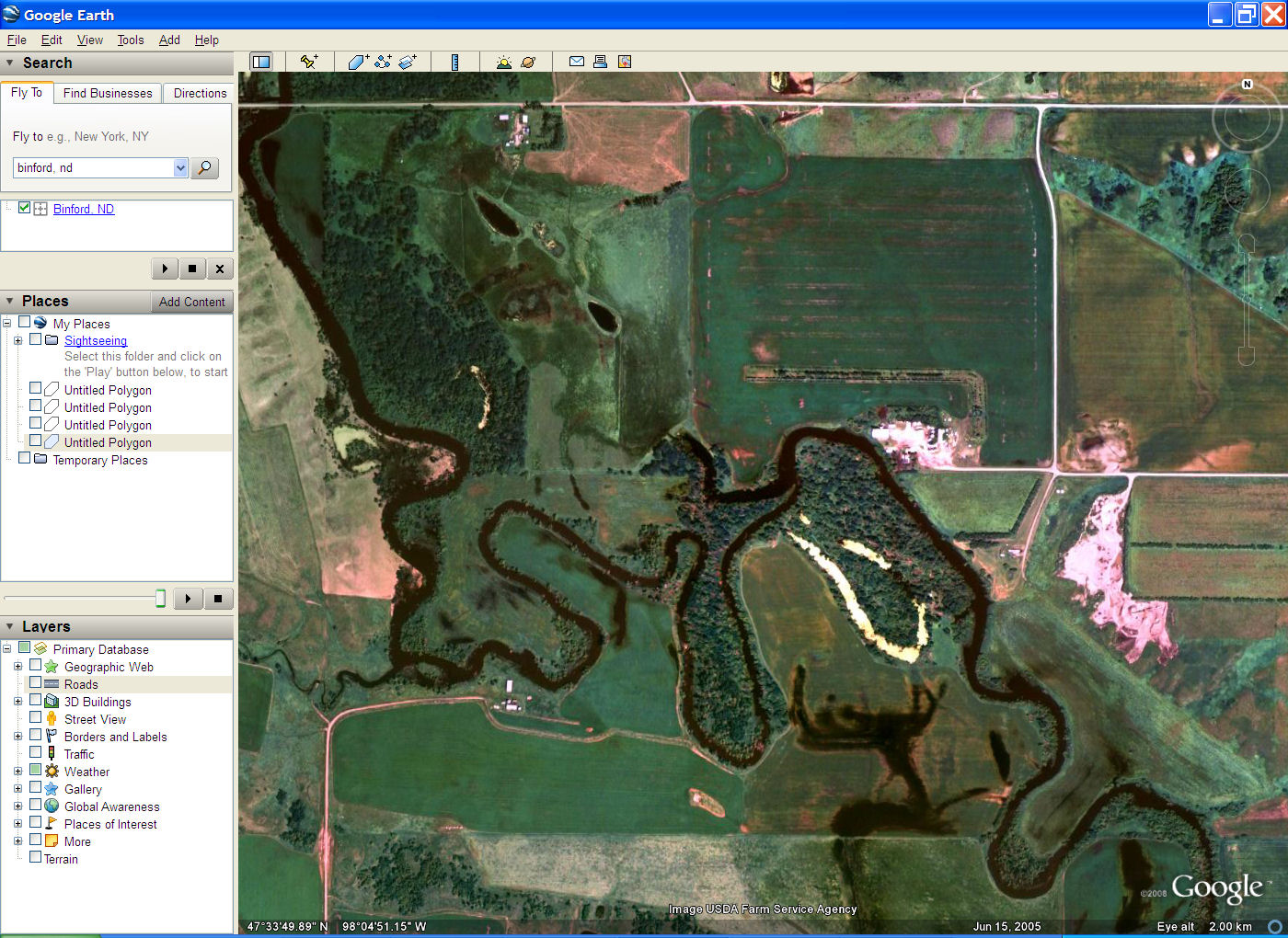Open the Edit menu
1288x938 pixels.
point(52,40)
